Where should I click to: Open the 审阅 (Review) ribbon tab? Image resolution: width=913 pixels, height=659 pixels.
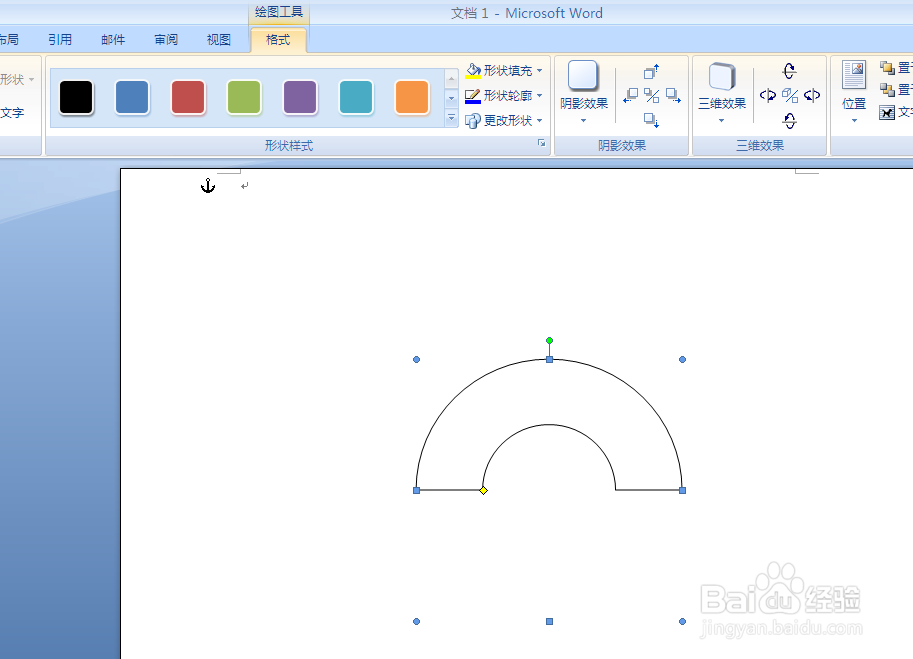tap(165, 39)
